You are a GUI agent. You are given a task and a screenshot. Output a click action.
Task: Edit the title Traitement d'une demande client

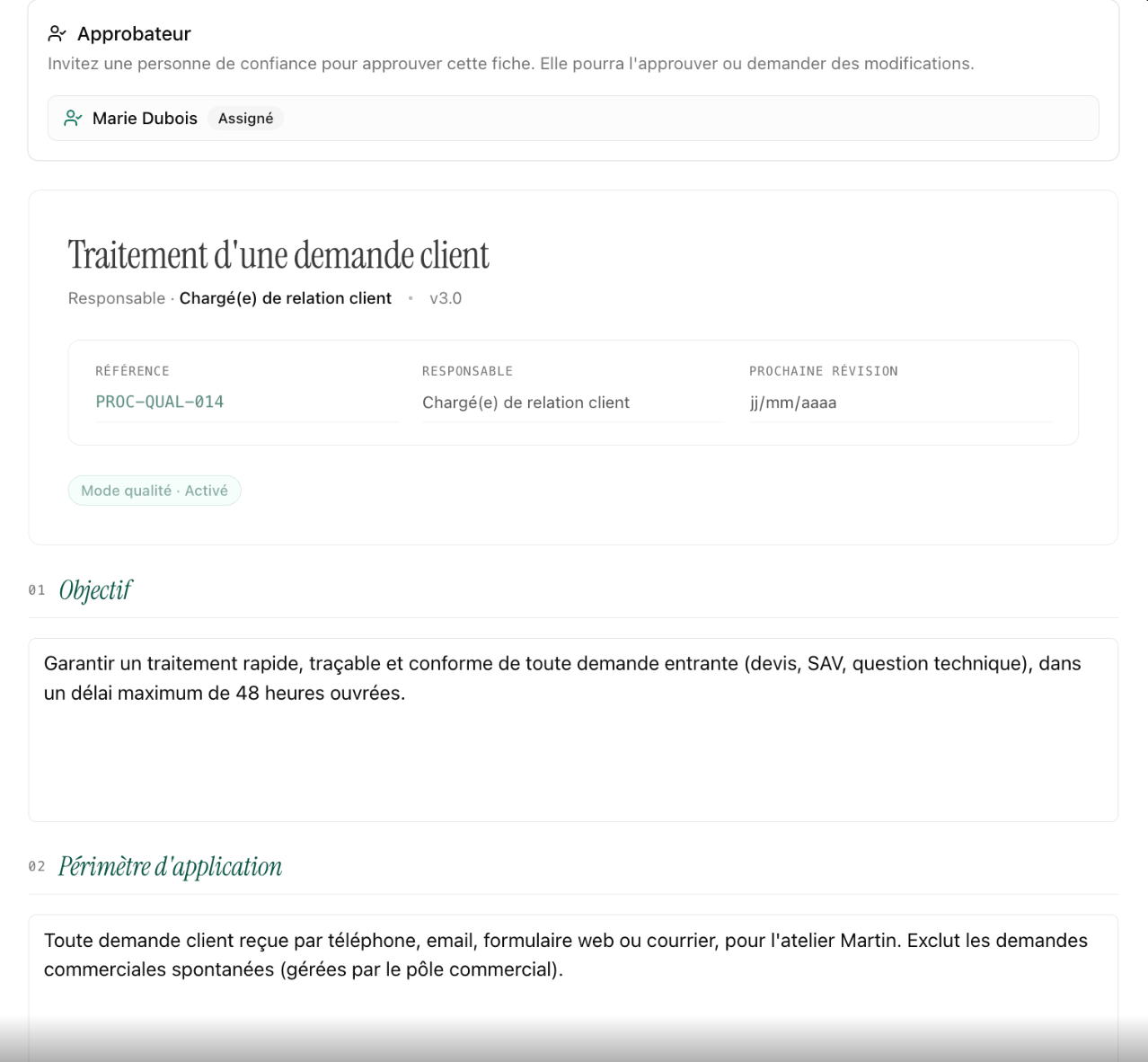point(278,255)
